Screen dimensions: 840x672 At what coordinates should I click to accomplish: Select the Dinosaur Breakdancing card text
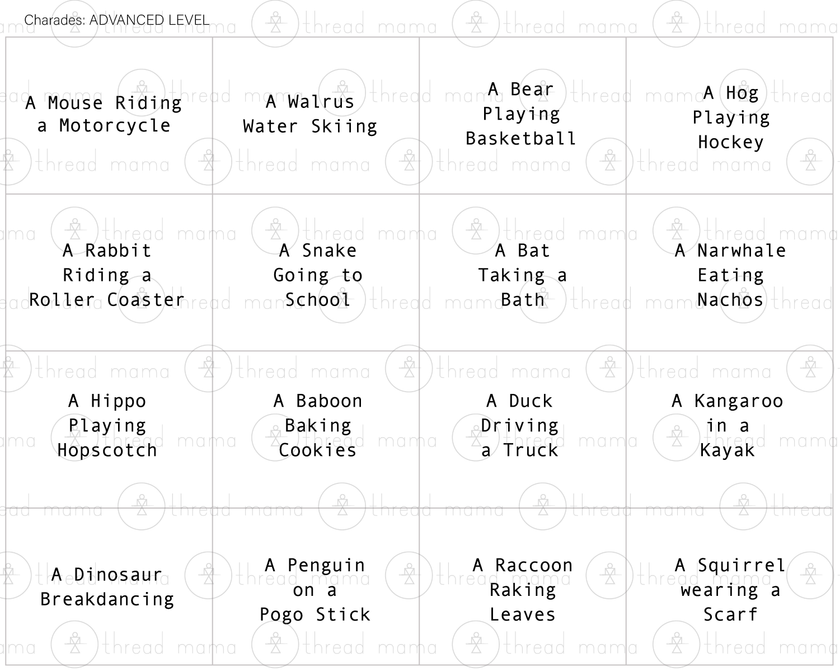click(x=107, y=587)
